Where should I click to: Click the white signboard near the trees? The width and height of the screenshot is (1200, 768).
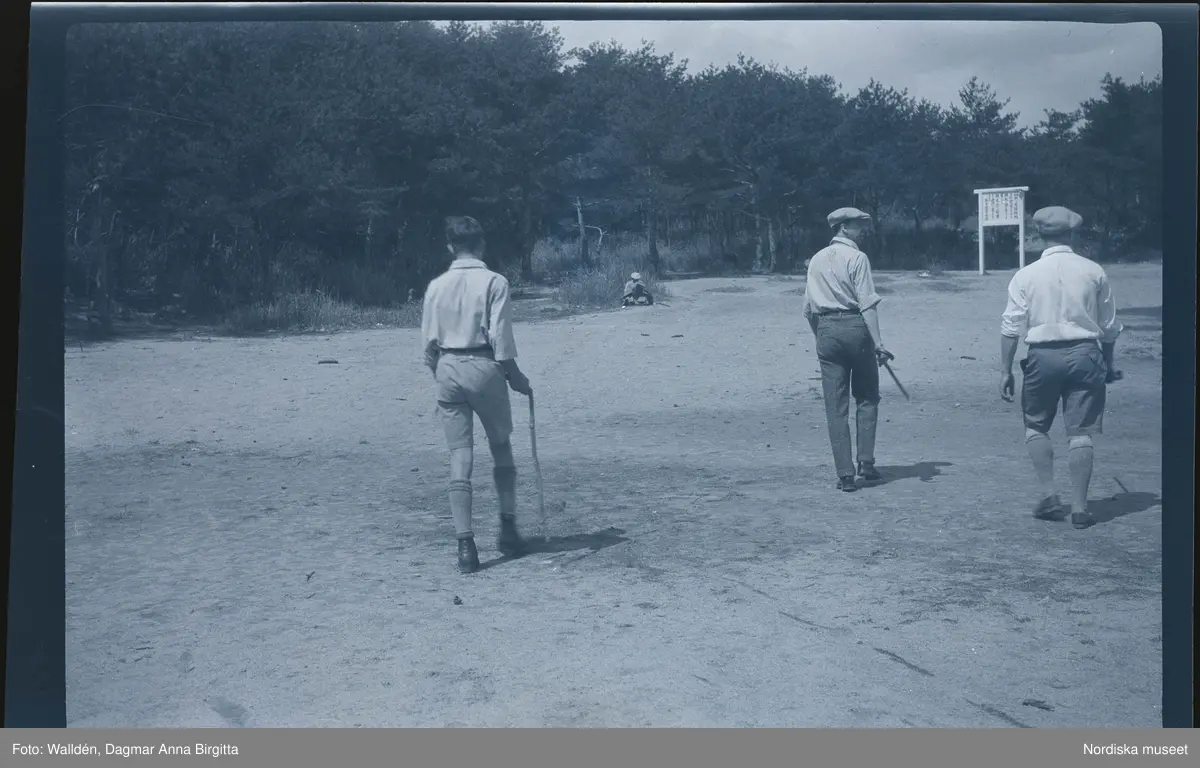coord(1001,209)
